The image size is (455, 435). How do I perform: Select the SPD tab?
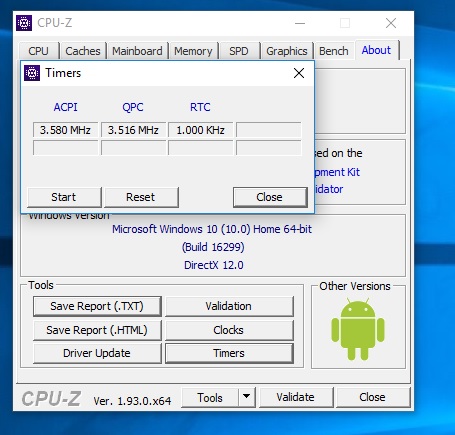click(239, 51)
